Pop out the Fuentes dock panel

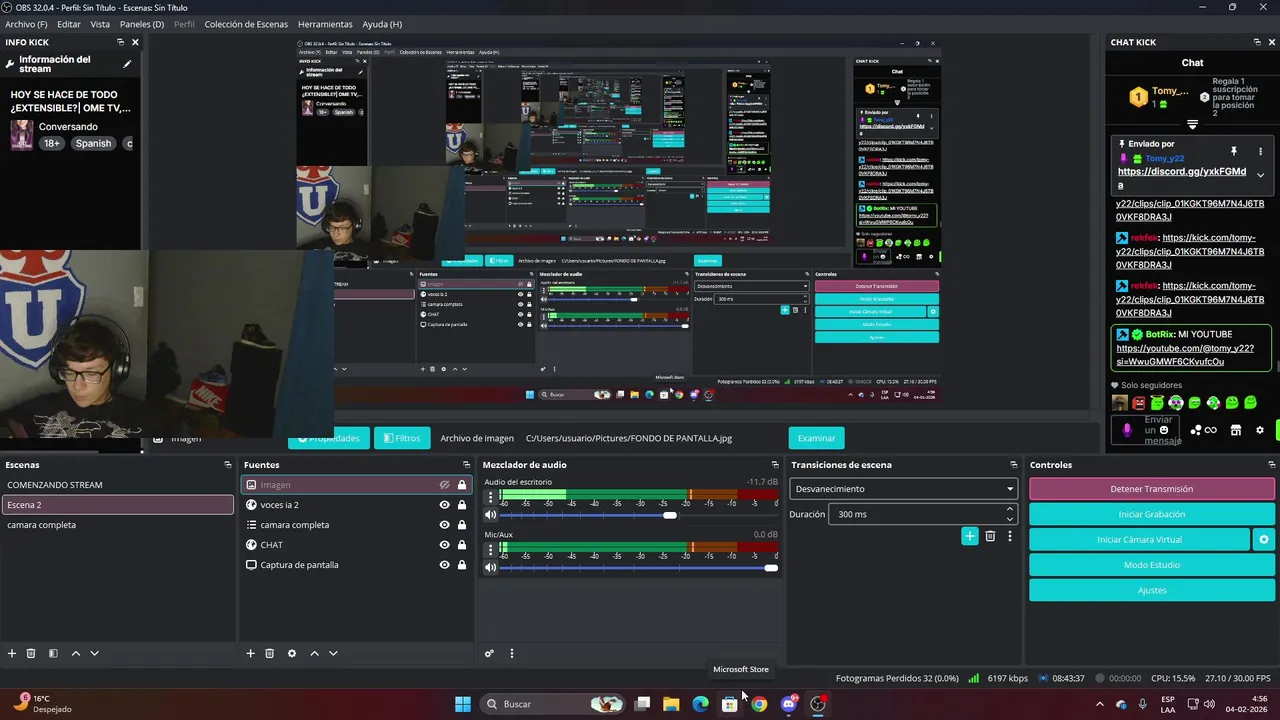466,465
